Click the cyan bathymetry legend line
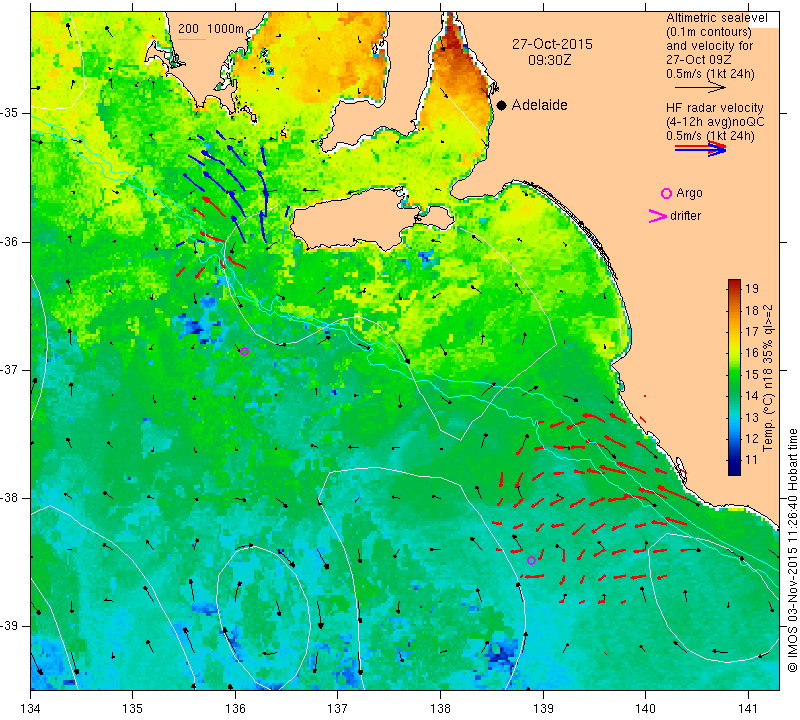The height and width of the screenshot is (720, 800). click(x=192, y=39)
